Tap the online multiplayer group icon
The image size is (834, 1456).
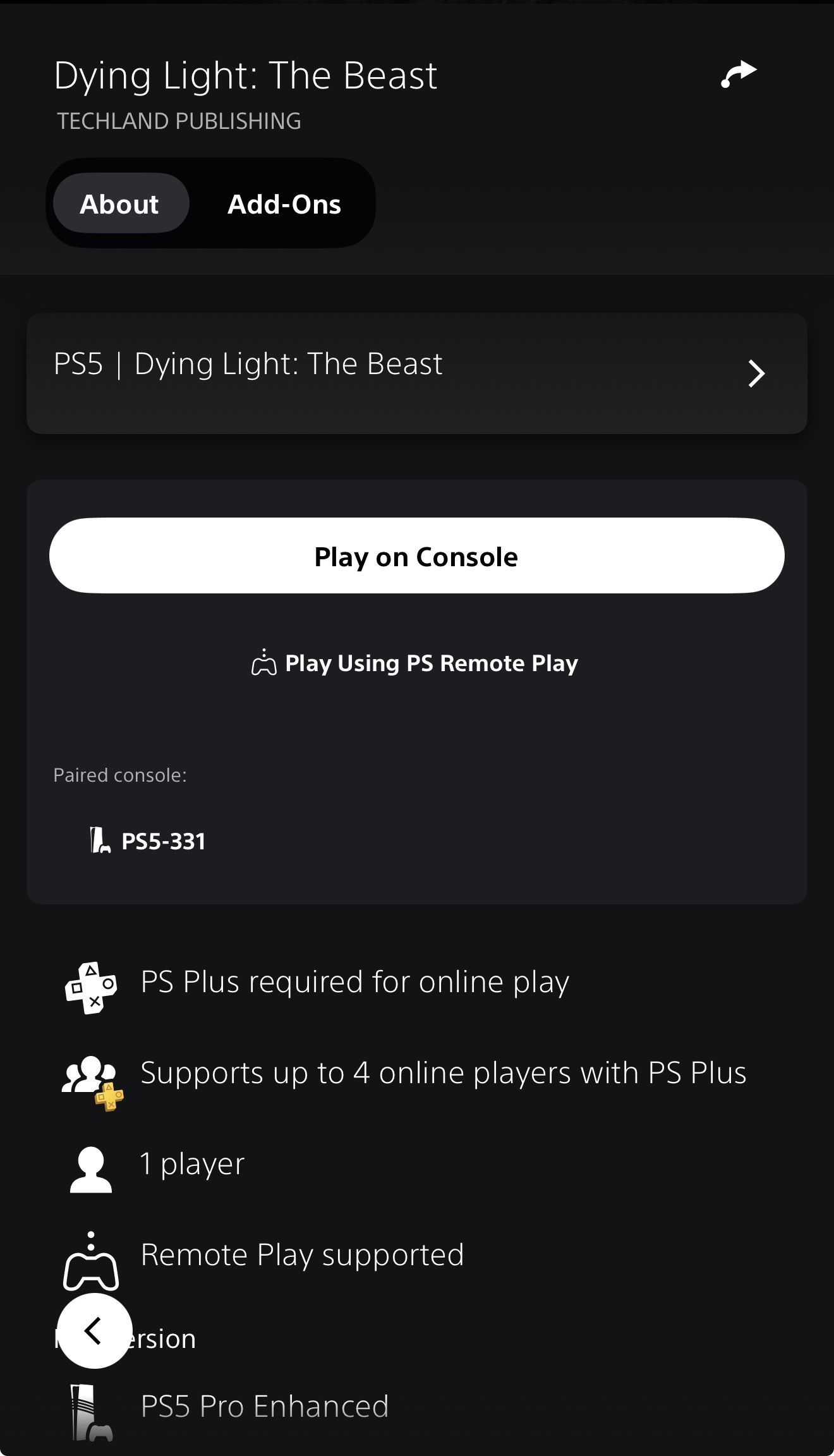point(92,1083)
